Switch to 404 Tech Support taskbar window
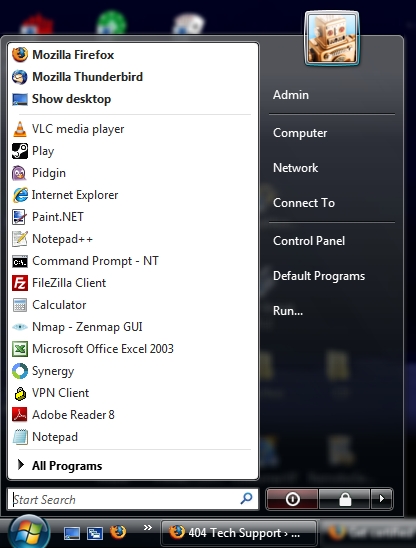 coord(239,533)
